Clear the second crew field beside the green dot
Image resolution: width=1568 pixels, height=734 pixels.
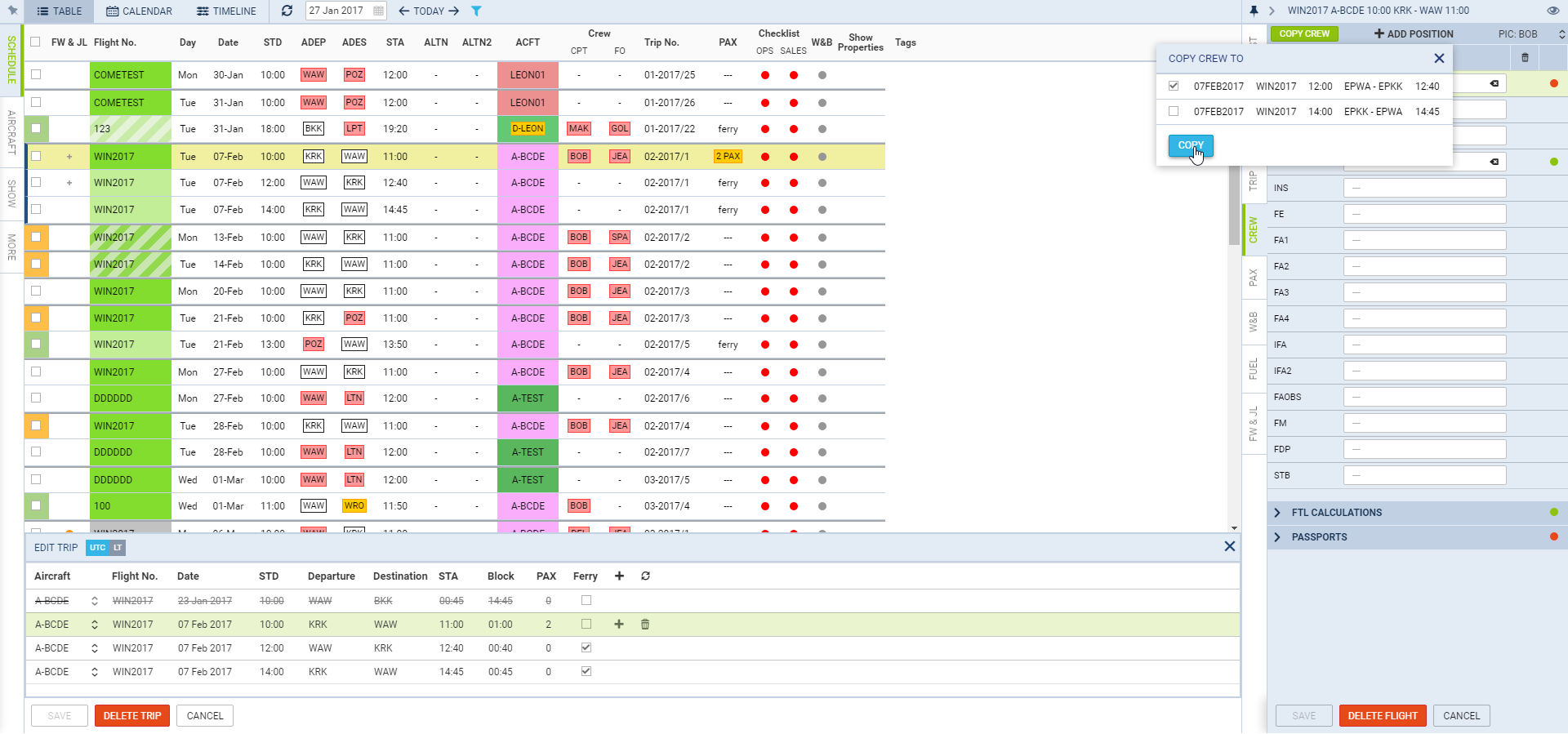[1494, 162]
